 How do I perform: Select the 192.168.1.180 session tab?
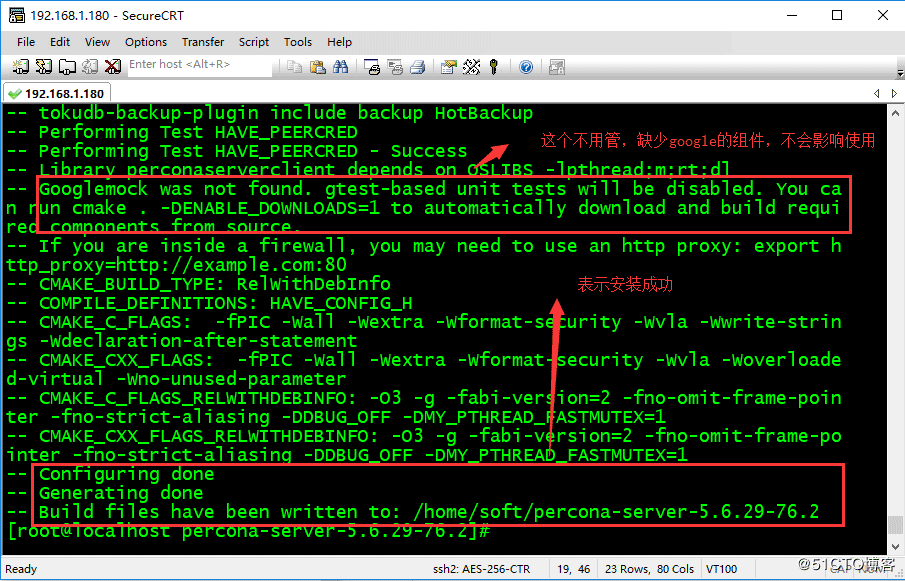coord(57,91)
